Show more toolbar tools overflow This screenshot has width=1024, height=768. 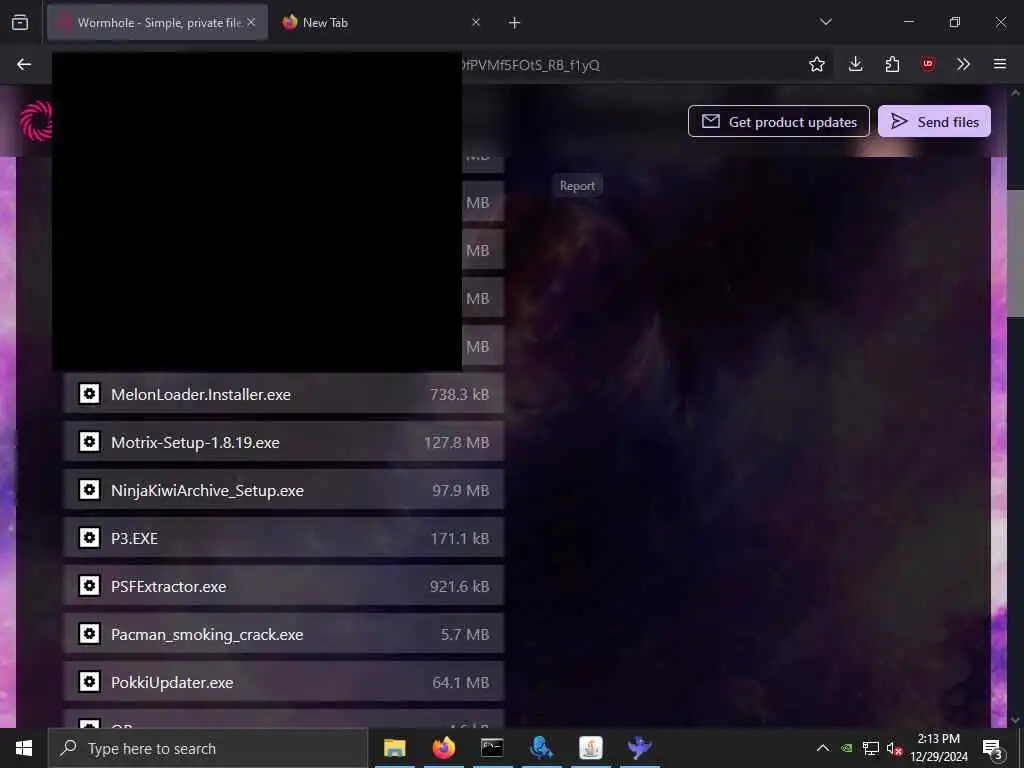pos(963,64)
